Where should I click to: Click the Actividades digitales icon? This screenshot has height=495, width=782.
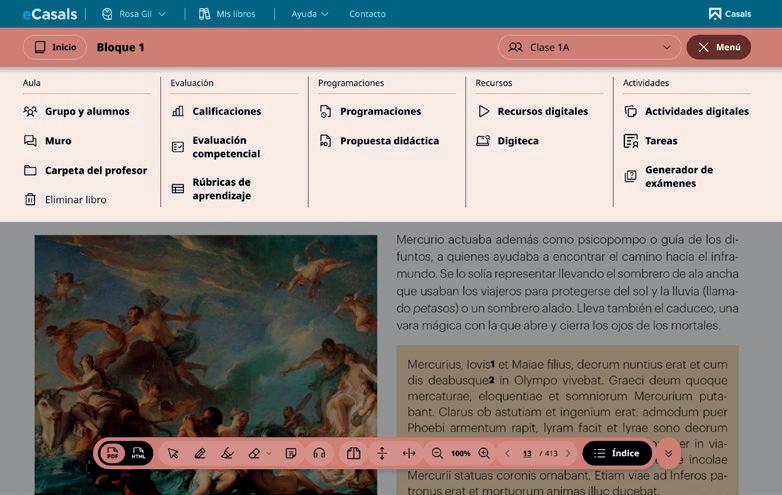coord(630,111)
